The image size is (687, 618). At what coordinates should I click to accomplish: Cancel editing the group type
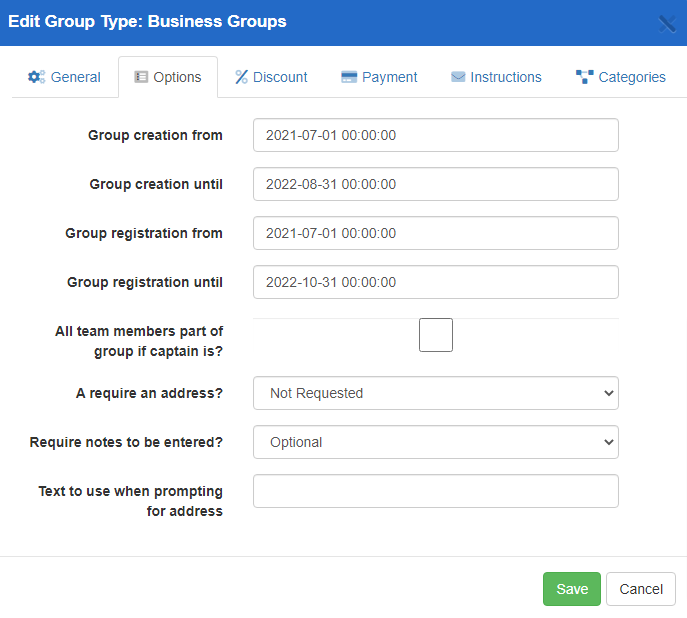[x=640, y=589]
